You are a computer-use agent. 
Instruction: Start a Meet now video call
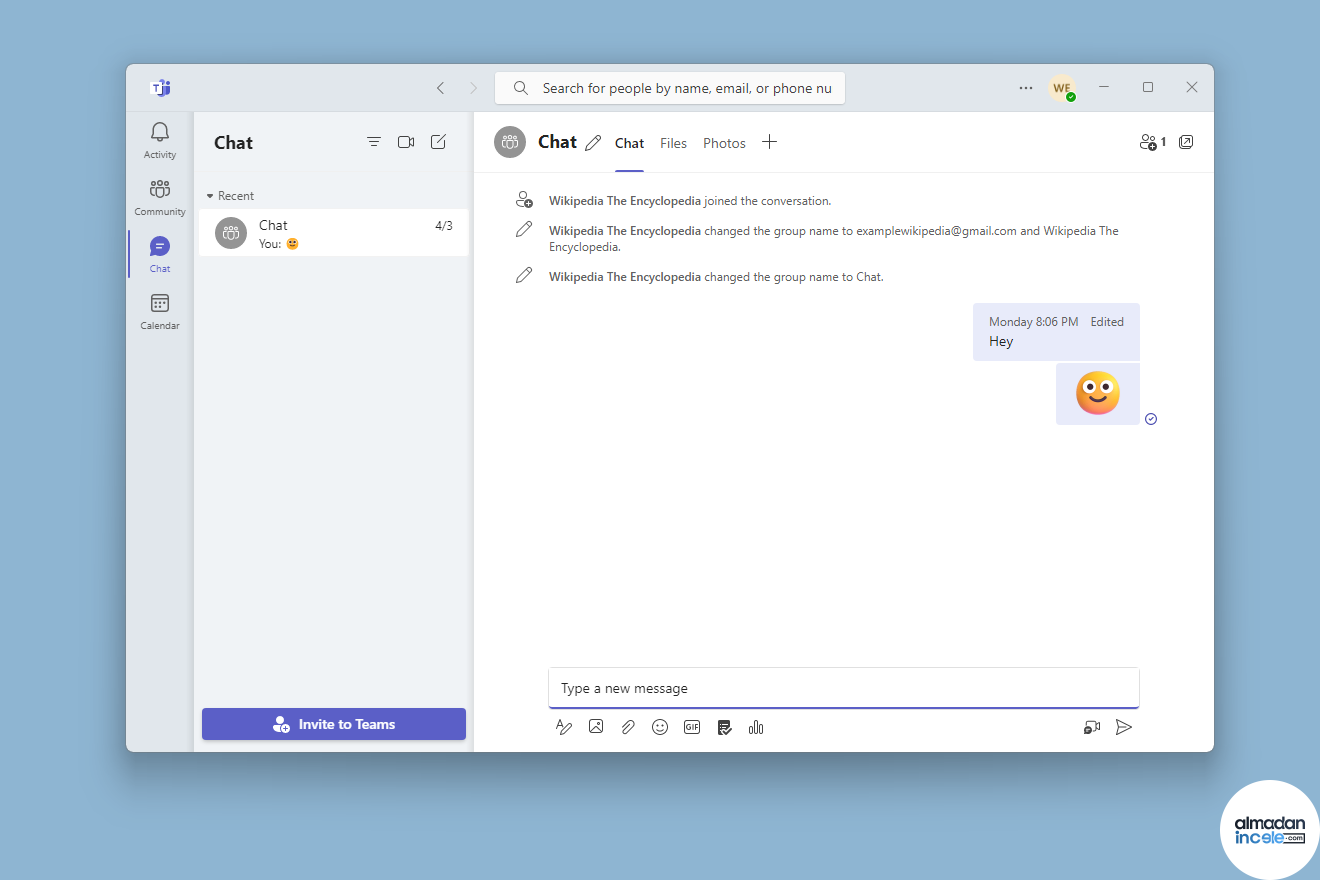click(x=406, y=142)
